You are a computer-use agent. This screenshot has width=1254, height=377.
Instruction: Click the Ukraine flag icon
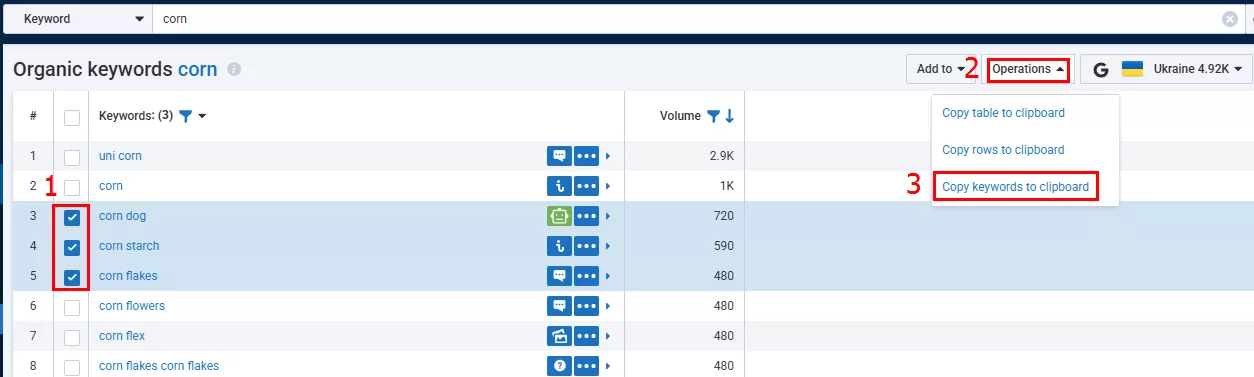(1132, 69)
